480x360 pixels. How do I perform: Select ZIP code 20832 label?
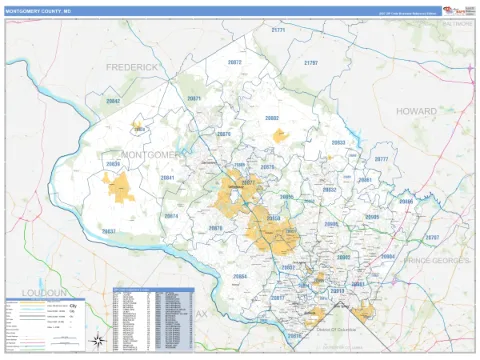tap(330, 190)
